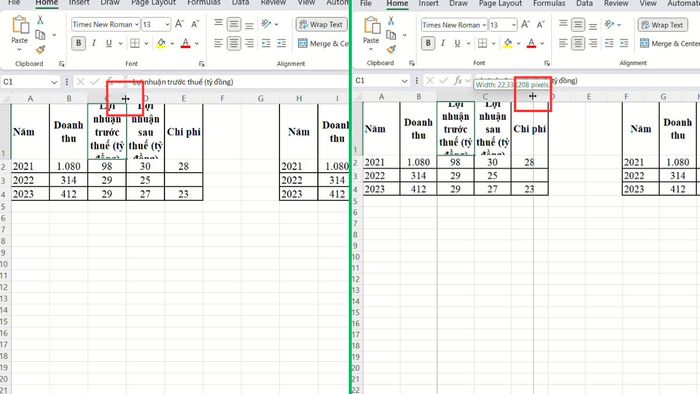700x394 pixels.
Task: Align text right in the left window
Action: [x=250, y=43]
